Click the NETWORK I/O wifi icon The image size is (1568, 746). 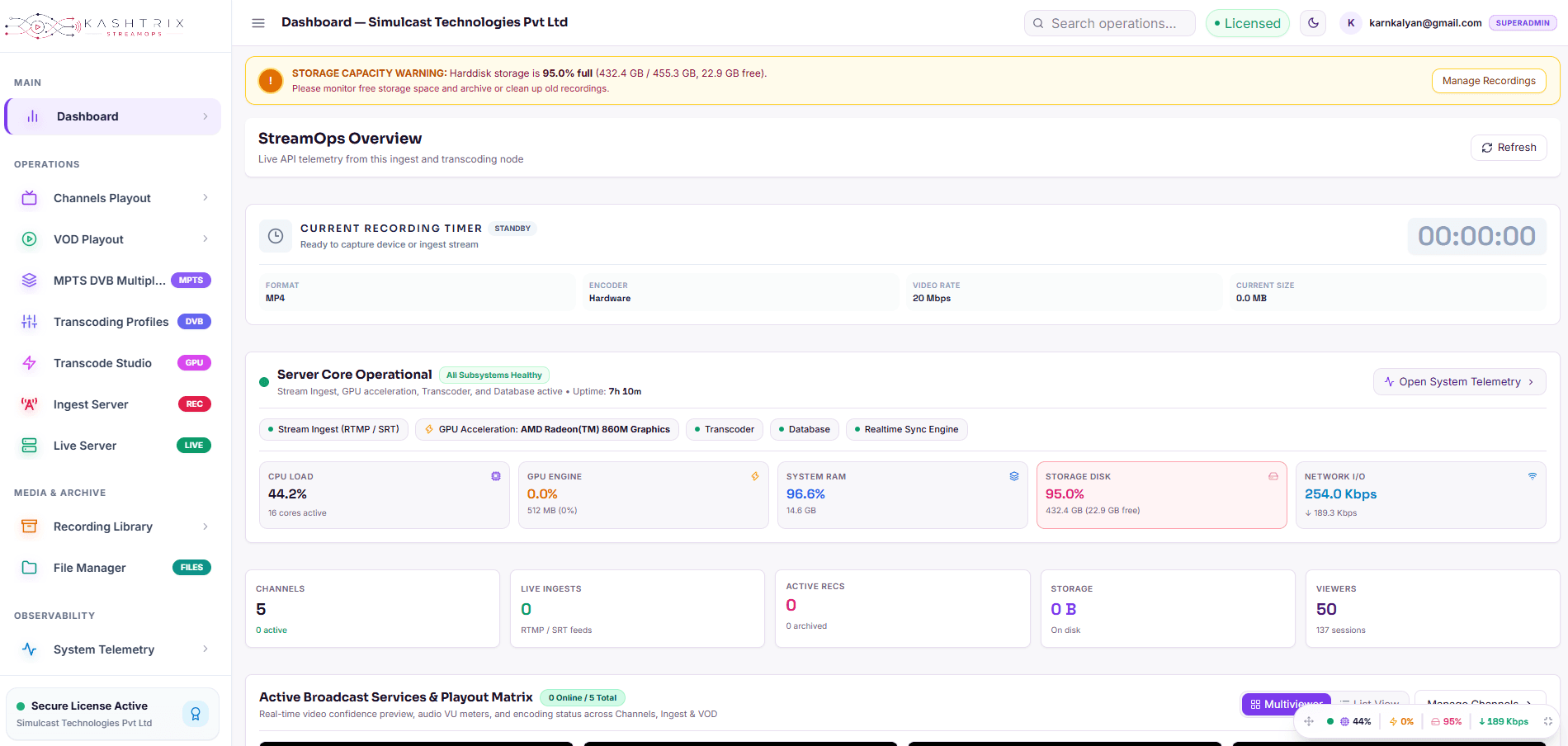(x=1533, y=476)
